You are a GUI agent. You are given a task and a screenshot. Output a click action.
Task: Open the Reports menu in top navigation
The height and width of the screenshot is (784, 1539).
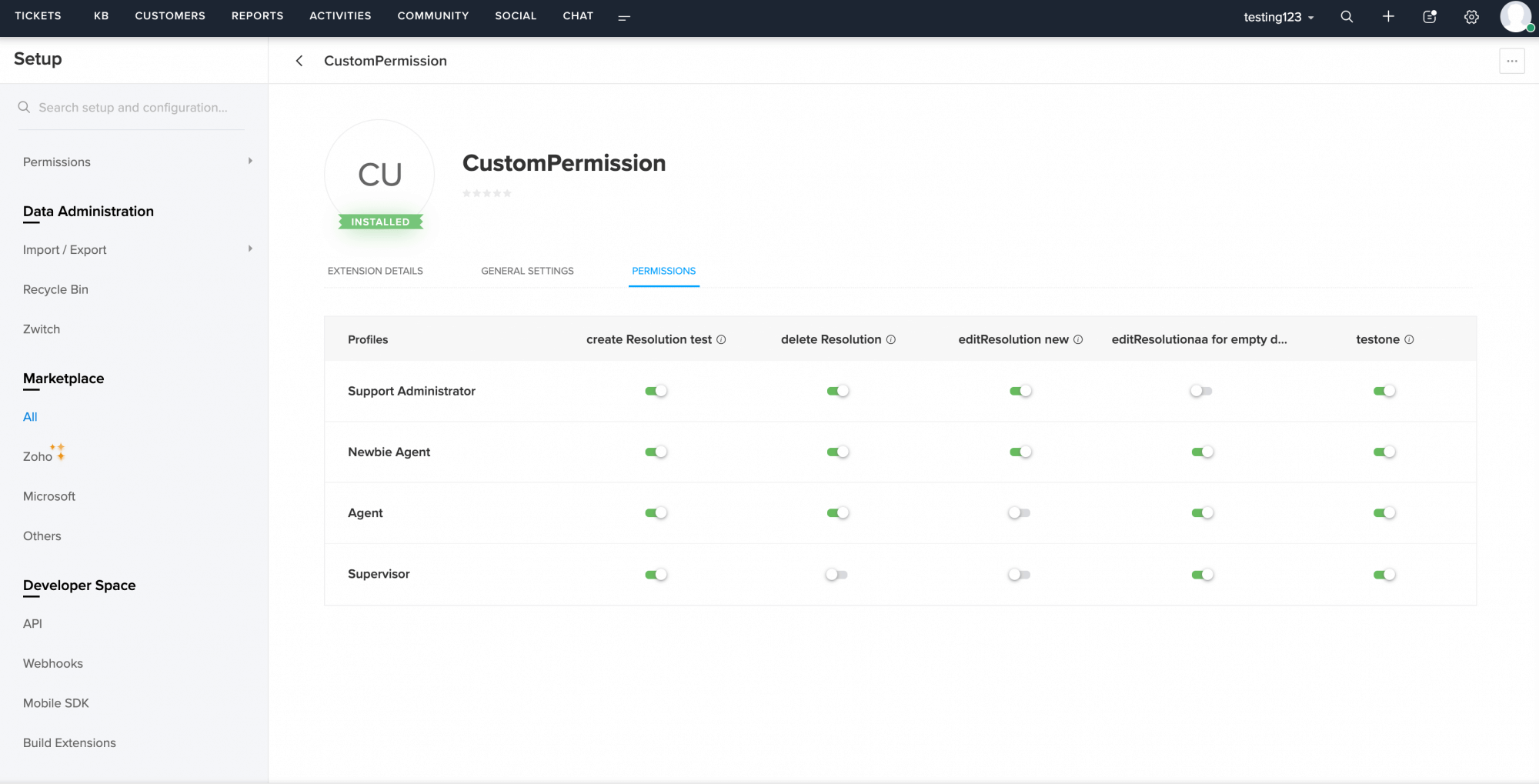(x=257, y=16)
